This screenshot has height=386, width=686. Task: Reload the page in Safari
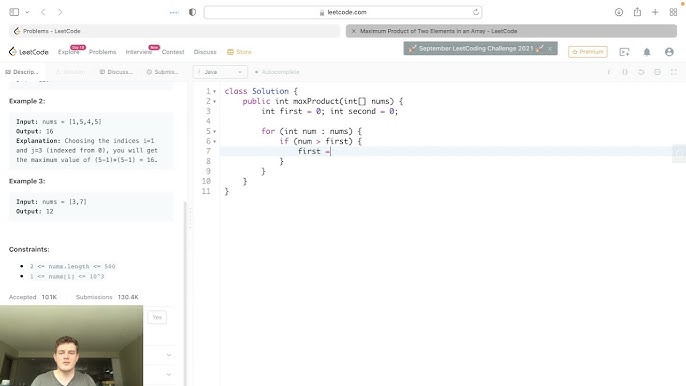point(476,12)
